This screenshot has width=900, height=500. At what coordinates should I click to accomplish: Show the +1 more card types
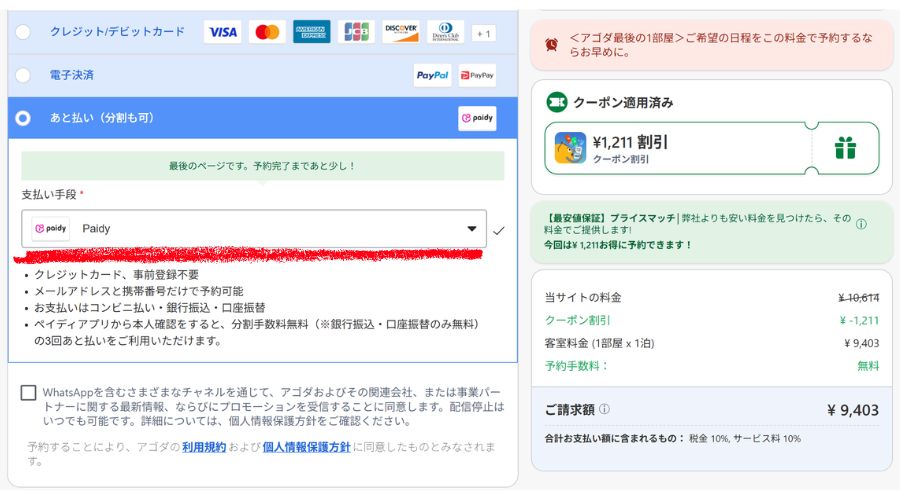pos(484,34)
